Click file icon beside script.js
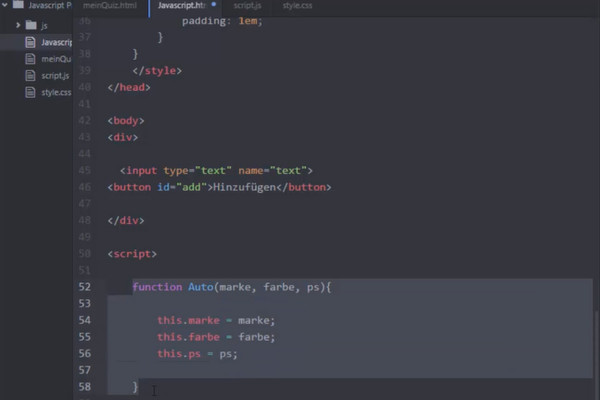Image resolution: width=600 pixels, height=400 pixels. point(30,75)
